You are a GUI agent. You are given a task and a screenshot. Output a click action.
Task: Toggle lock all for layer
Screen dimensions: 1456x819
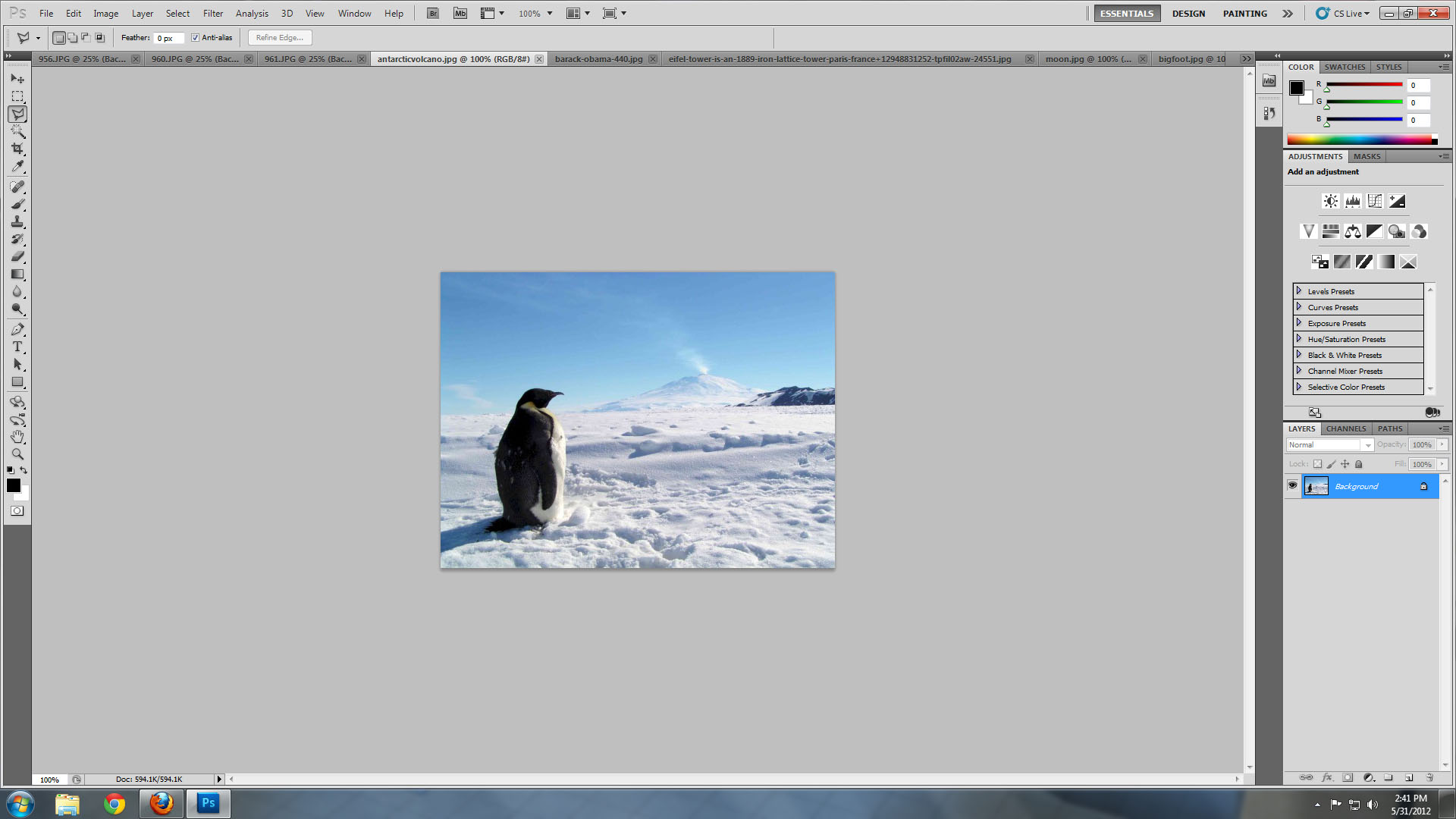(x=1359, y=464)
